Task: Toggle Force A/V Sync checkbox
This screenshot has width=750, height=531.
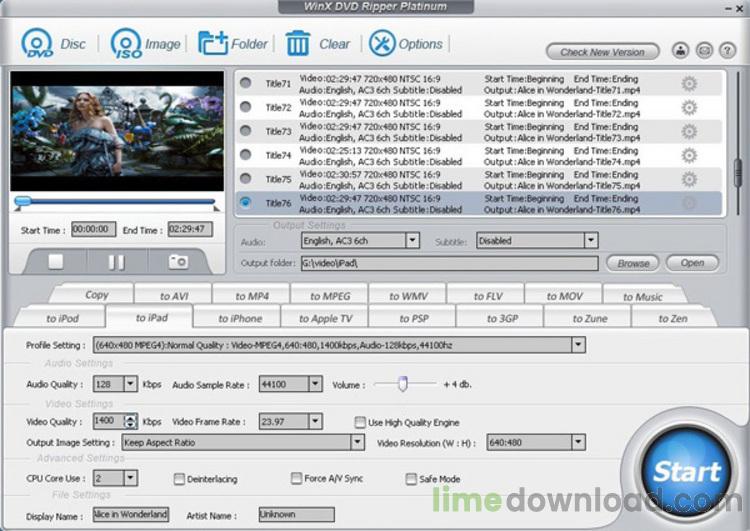Action: pos(297,478)
